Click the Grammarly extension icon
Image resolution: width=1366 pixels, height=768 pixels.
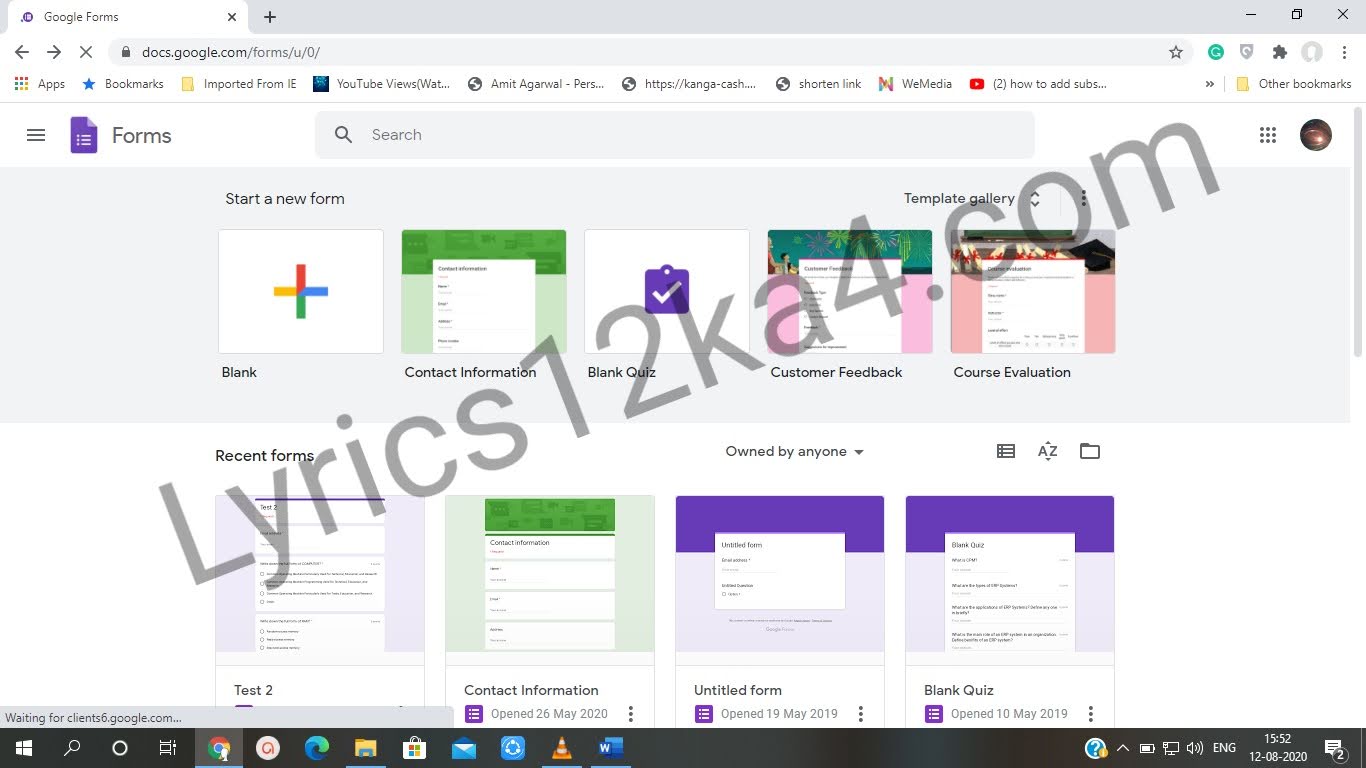(x=1216, y=52)
